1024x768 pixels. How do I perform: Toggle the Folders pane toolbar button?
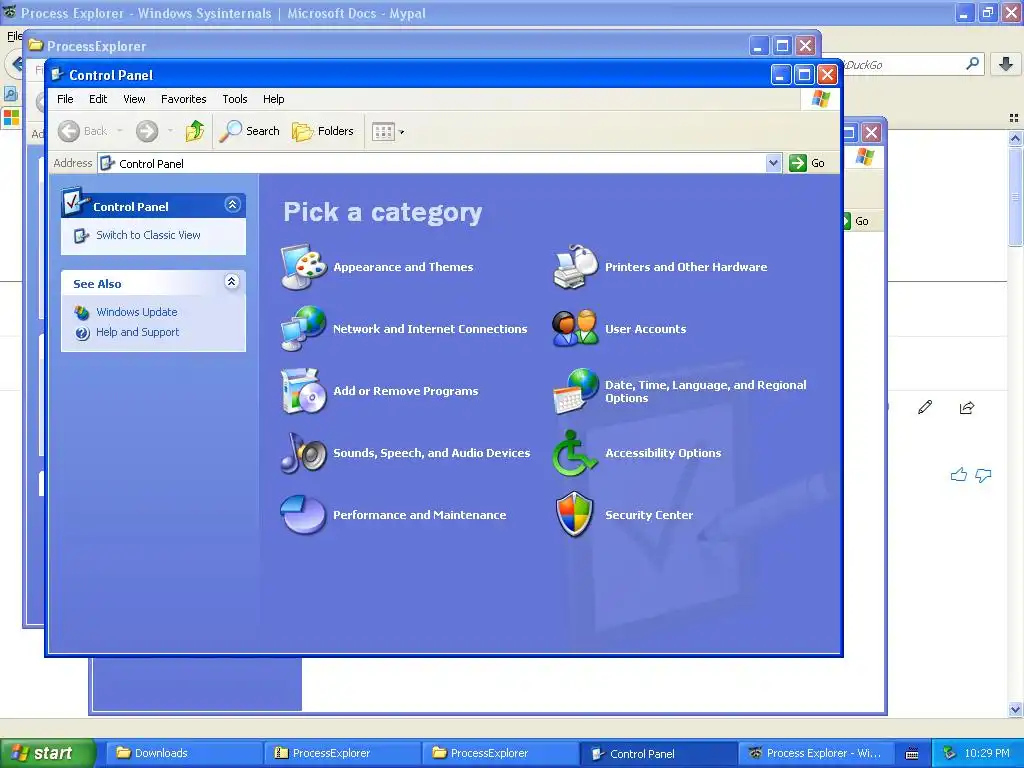coord(323,131)
